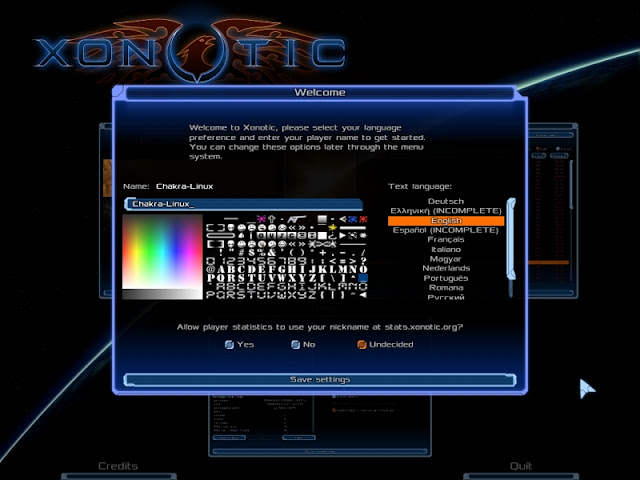
Task: Insert the ampersand character
Action: pos(272,253)
